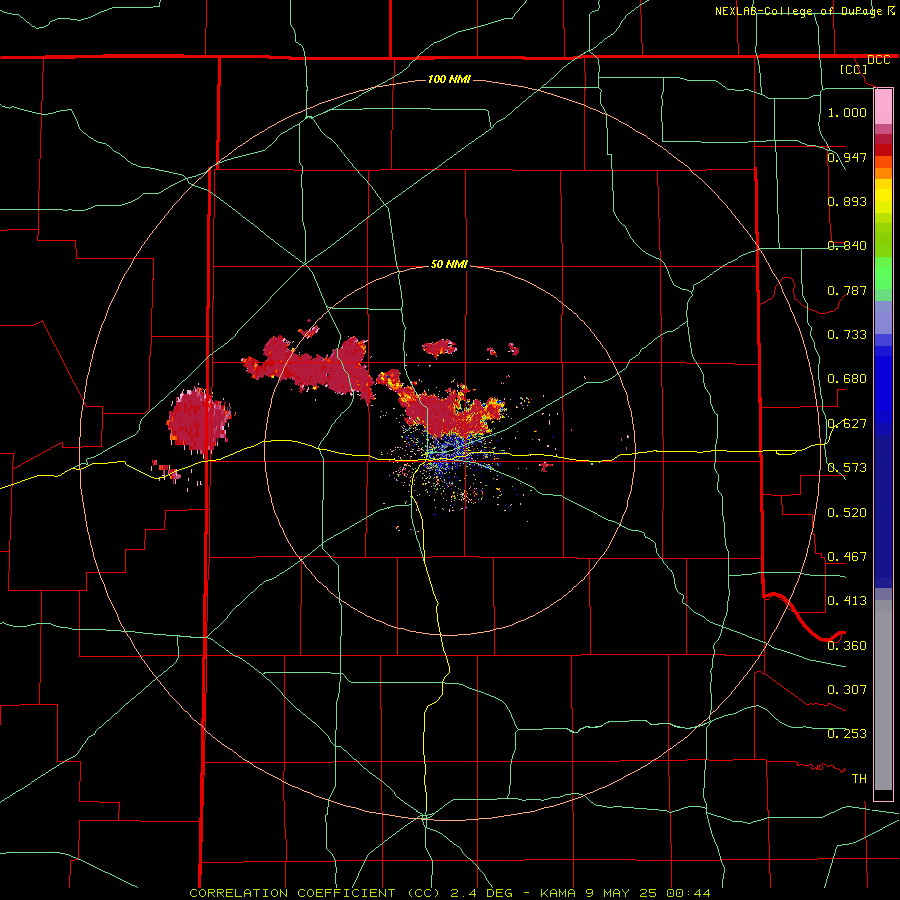Click the round isolated echo west of state border

(199, 420)
